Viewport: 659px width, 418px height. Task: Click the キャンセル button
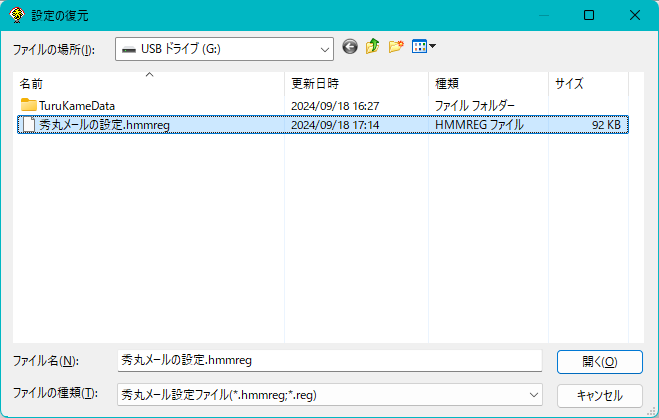point(600,396)
